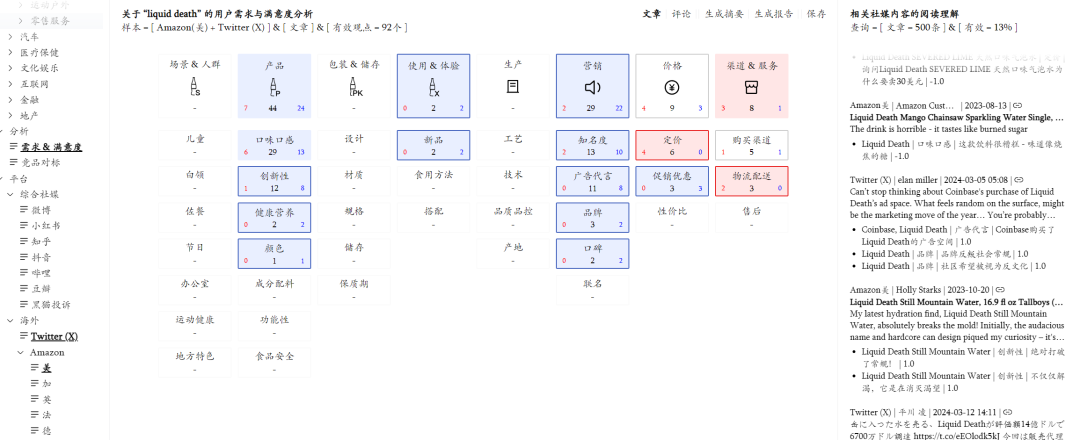Open Twitter (X) in the sidebar

[54, 337]
